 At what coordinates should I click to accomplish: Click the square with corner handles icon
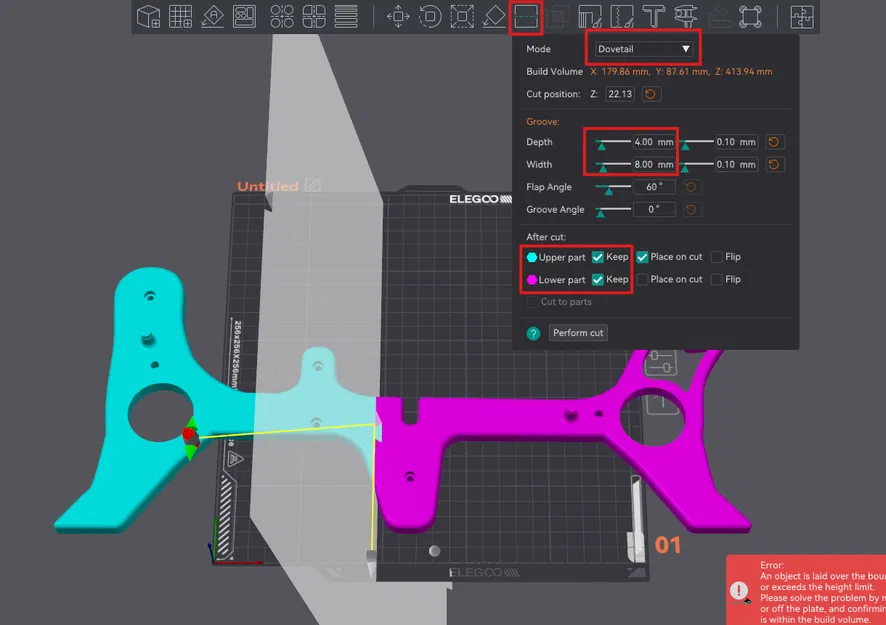tap(750, 16)
